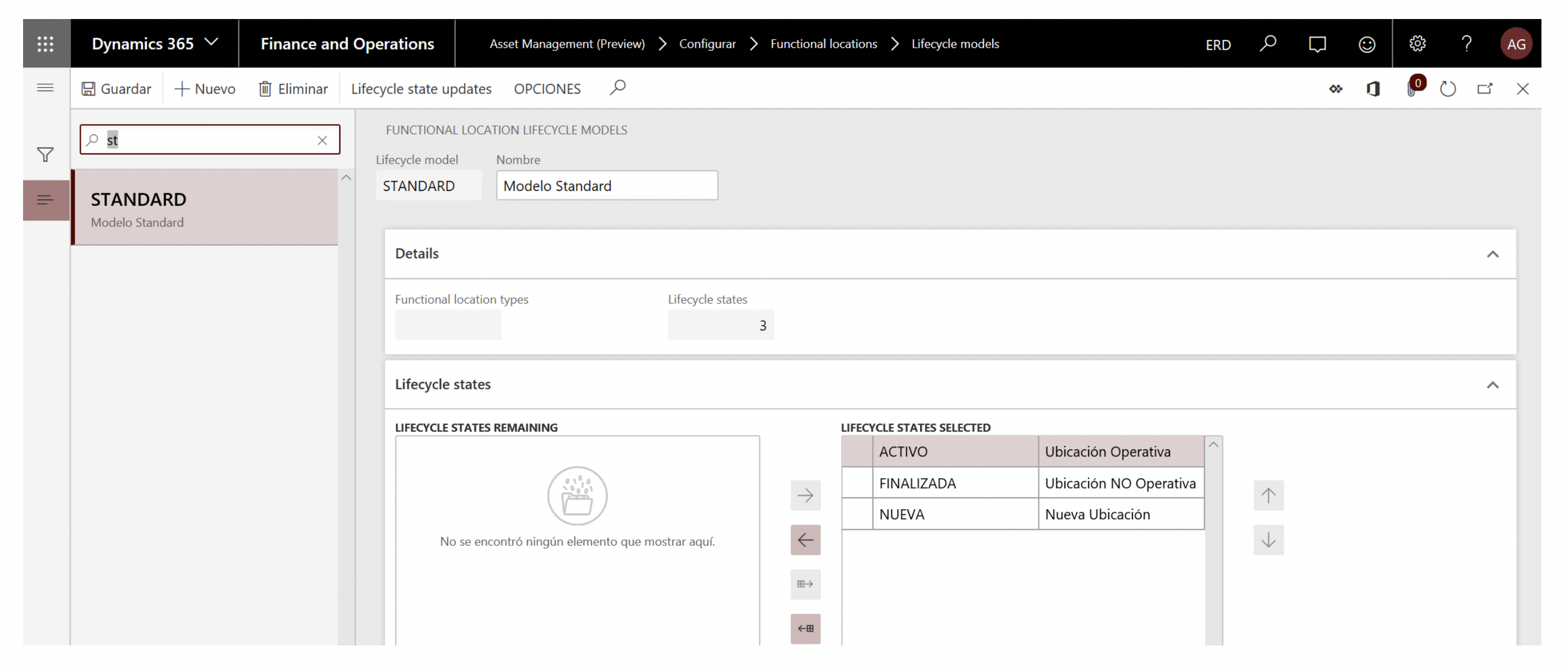
Task: Move state up arrow
Action: click(1268, 495)
